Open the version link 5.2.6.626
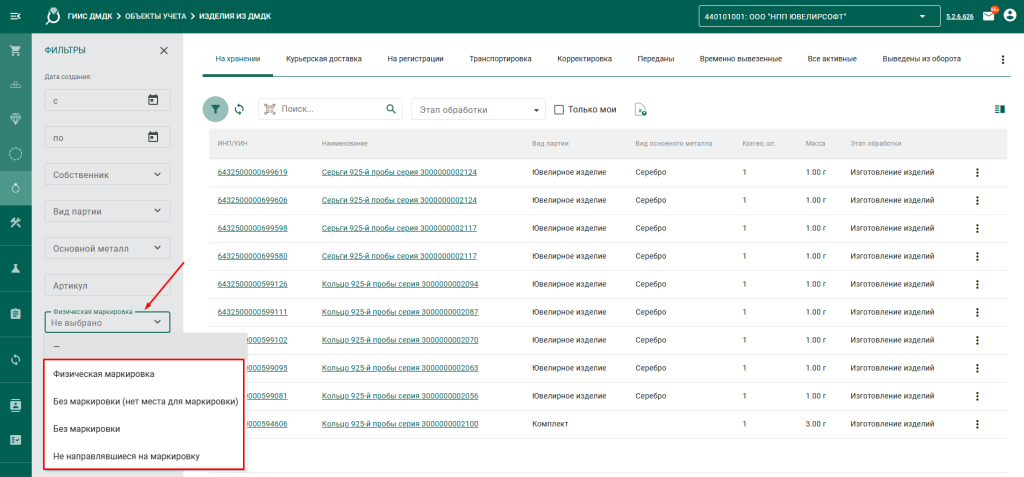Image resolution: width=1024 pixels, height=477 pixels. [x=959, y=16]
